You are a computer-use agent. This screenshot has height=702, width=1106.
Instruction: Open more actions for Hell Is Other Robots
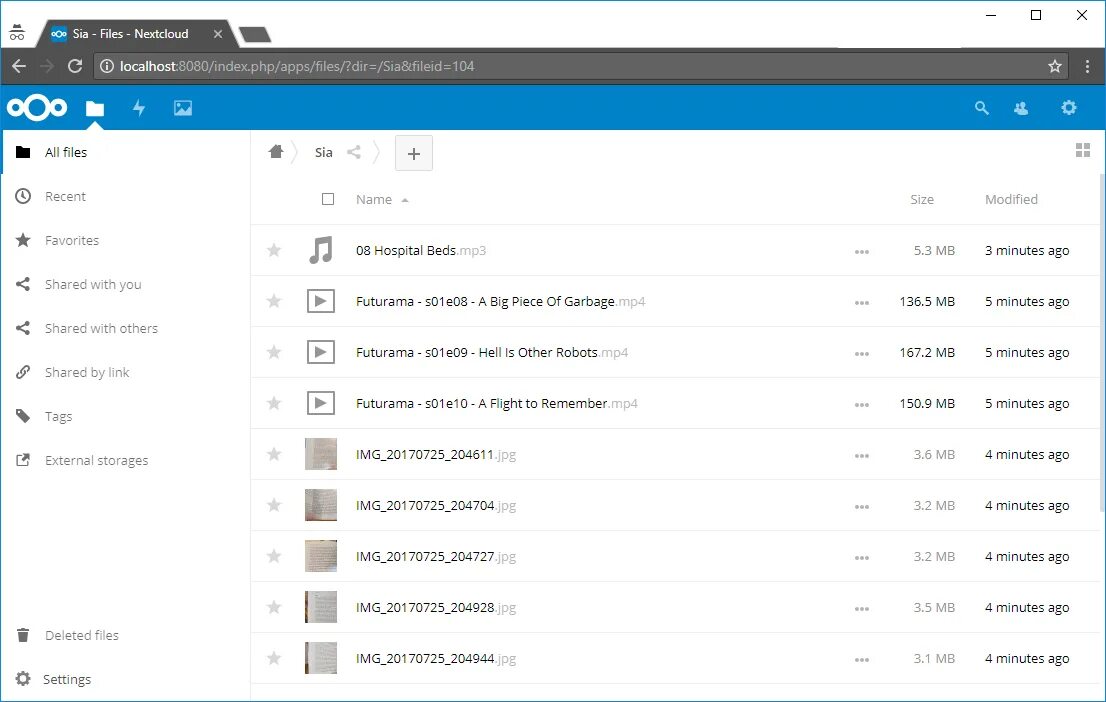point(861,353)
